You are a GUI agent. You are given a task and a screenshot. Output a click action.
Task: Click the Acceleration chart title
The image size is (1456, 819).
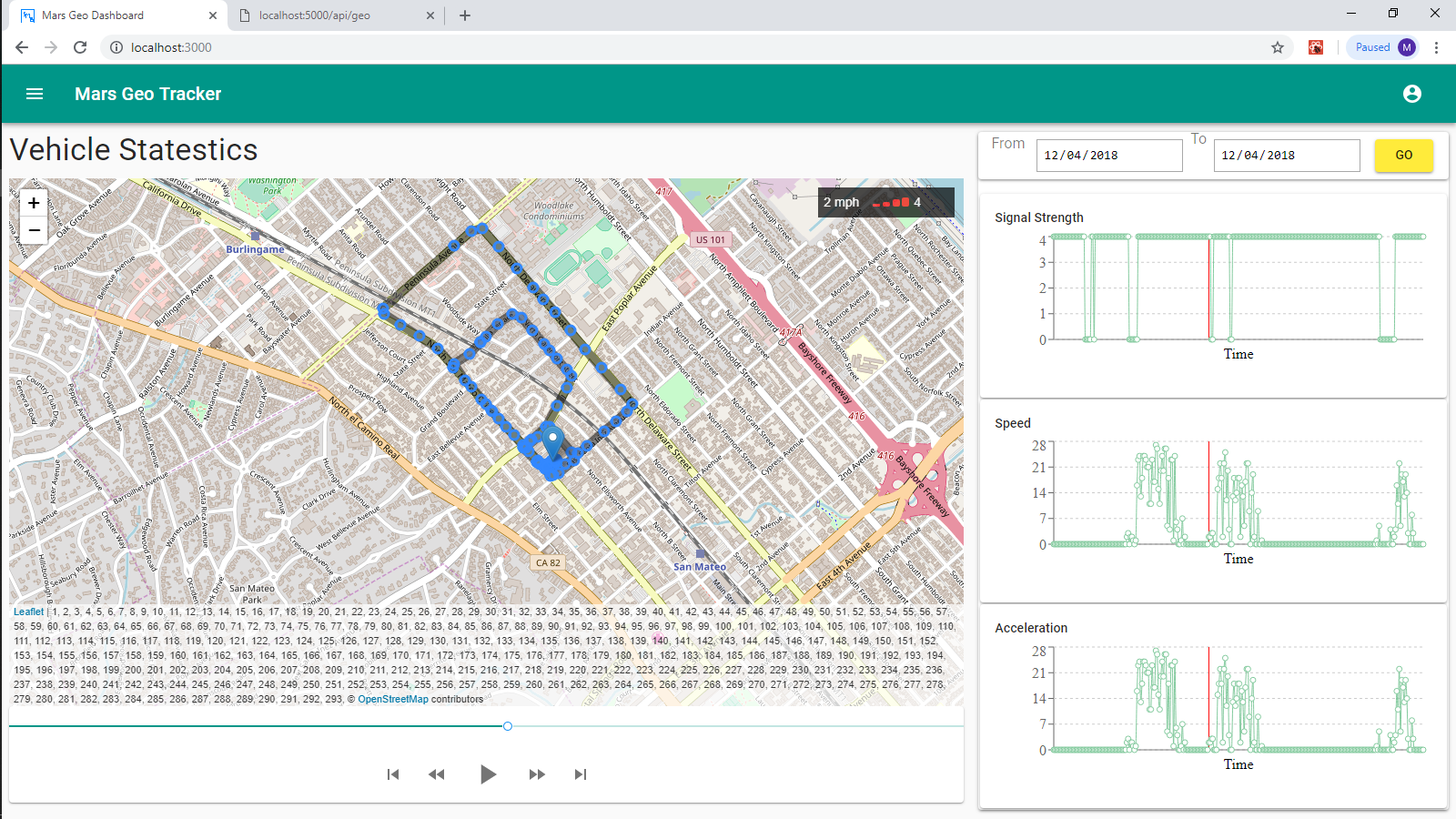point(1031,628)
